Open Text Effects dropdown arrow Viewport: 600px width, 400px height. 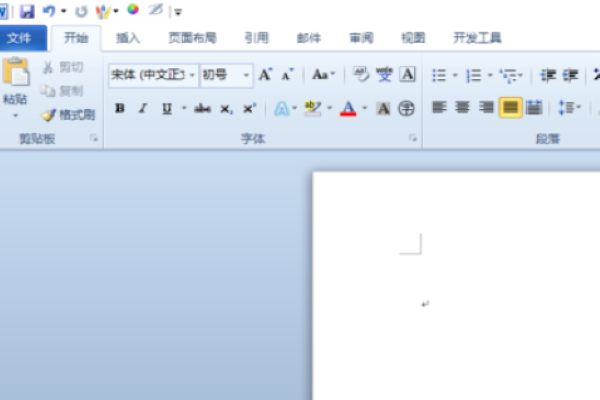pos(295,109)
